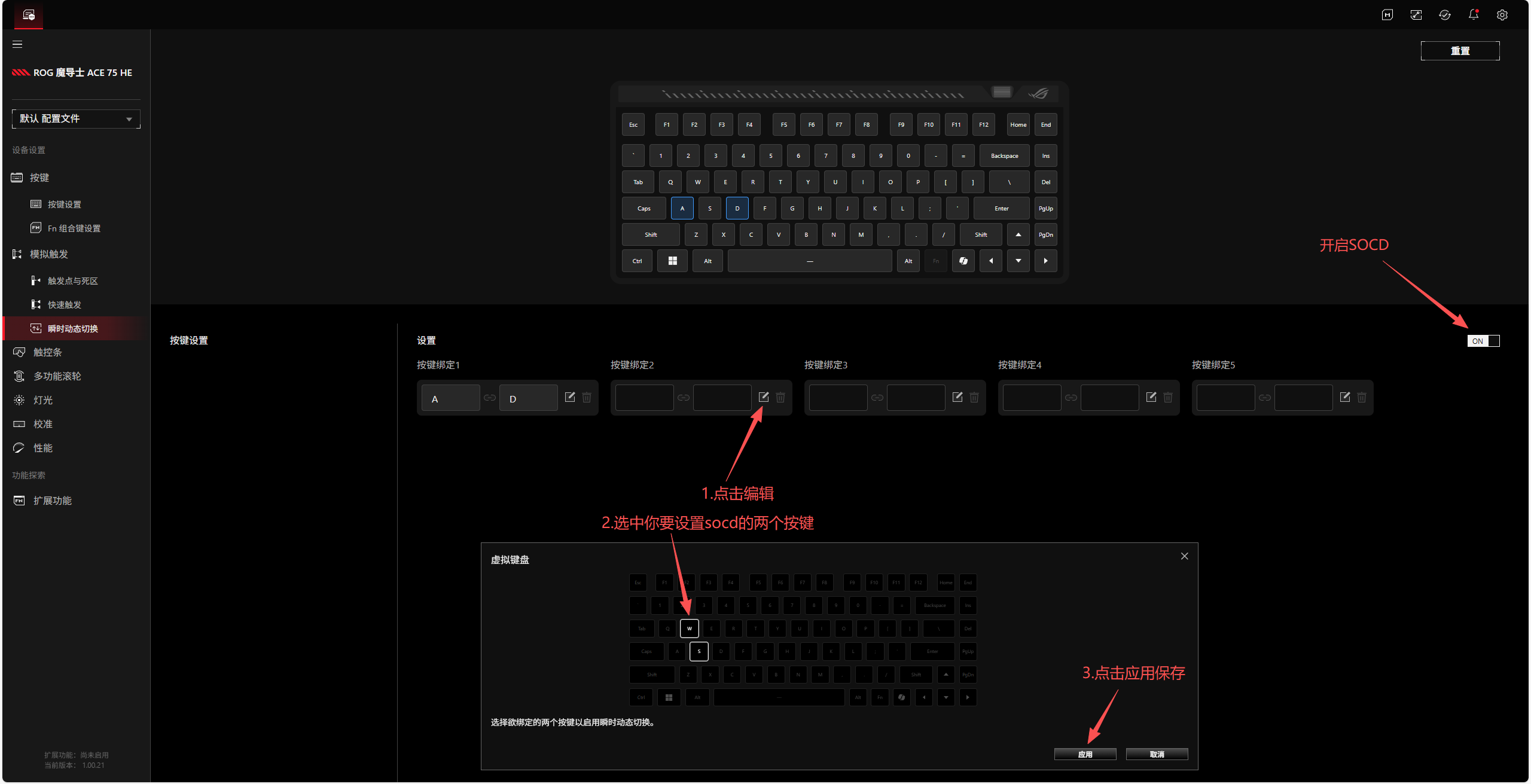Delete the A-D pair in 按键绑定1

tap(587, 397)
